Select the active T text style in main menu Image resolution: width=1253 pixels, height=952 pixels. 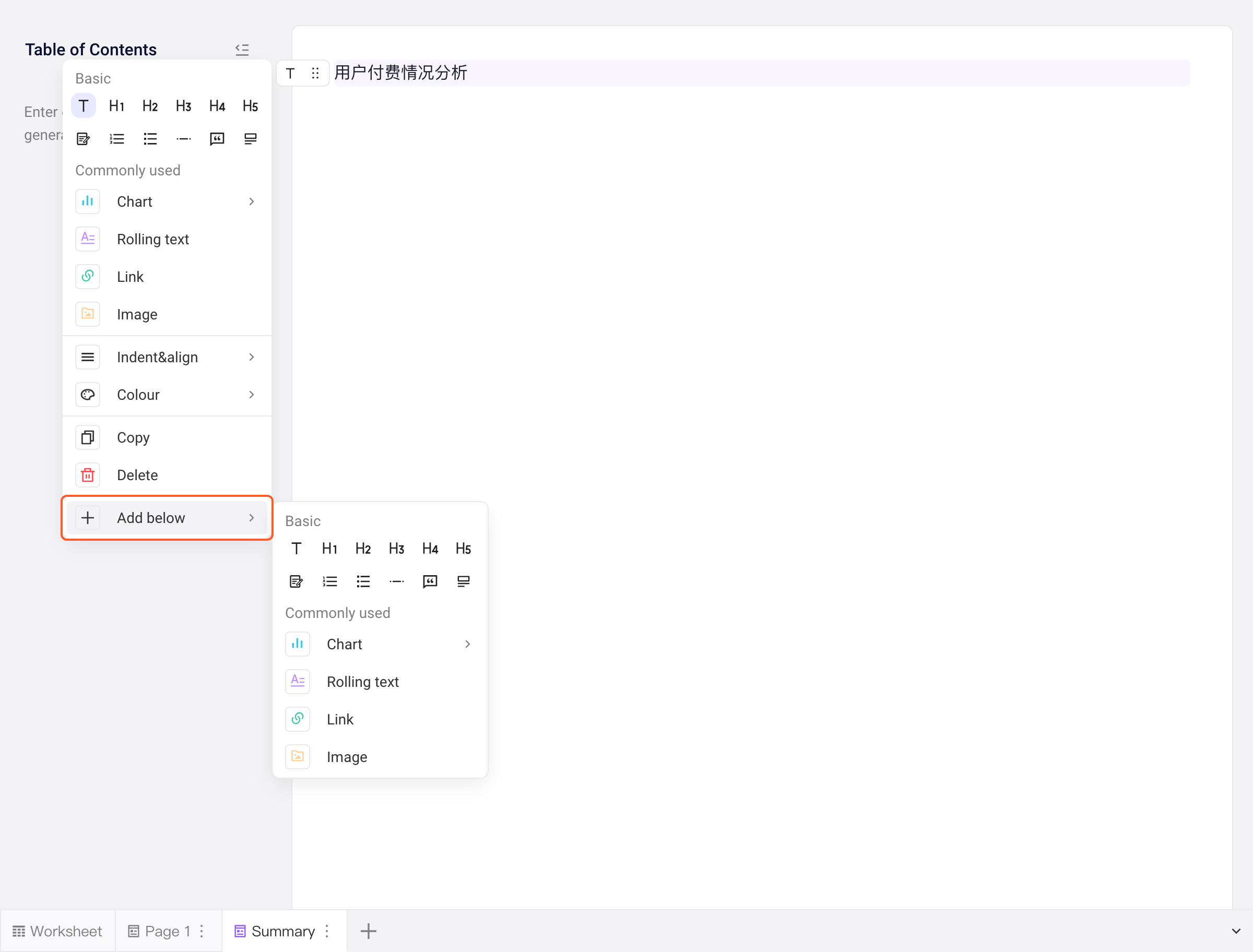84,106
